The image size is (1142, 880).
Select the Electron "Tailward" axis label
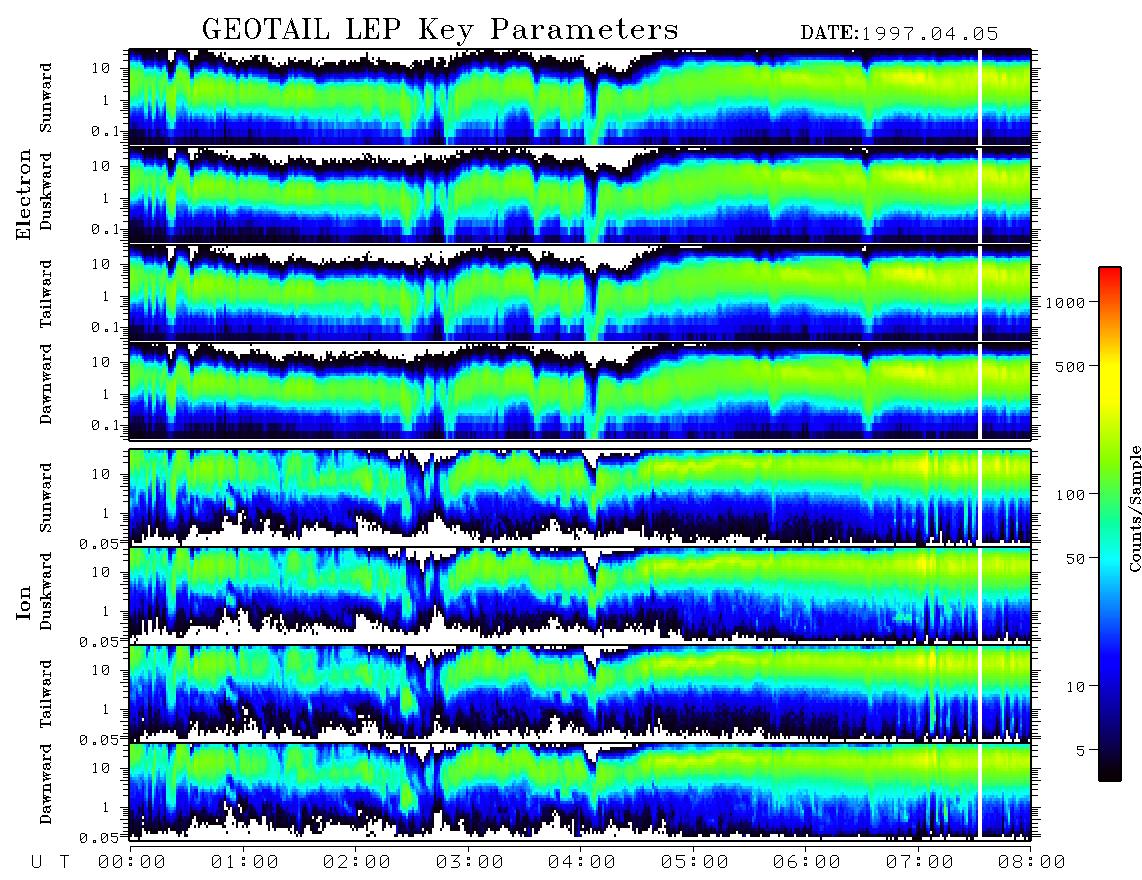pos(46,294)
